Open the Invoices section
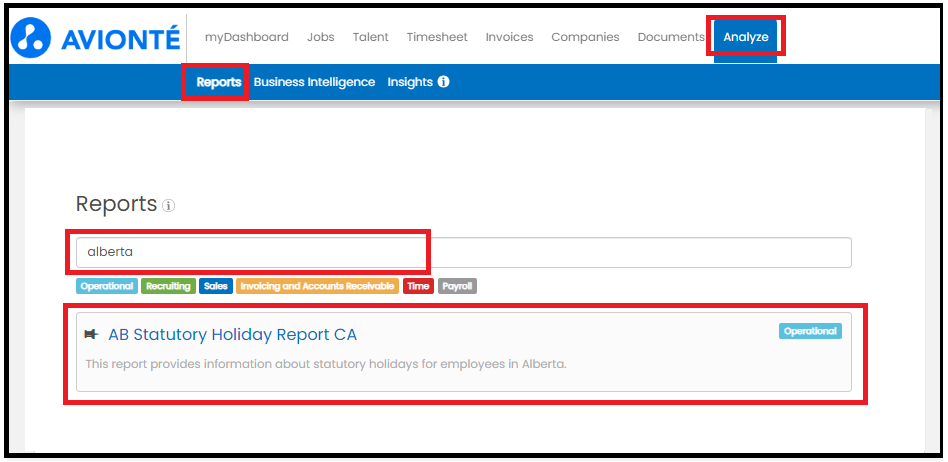 (509, 37)
